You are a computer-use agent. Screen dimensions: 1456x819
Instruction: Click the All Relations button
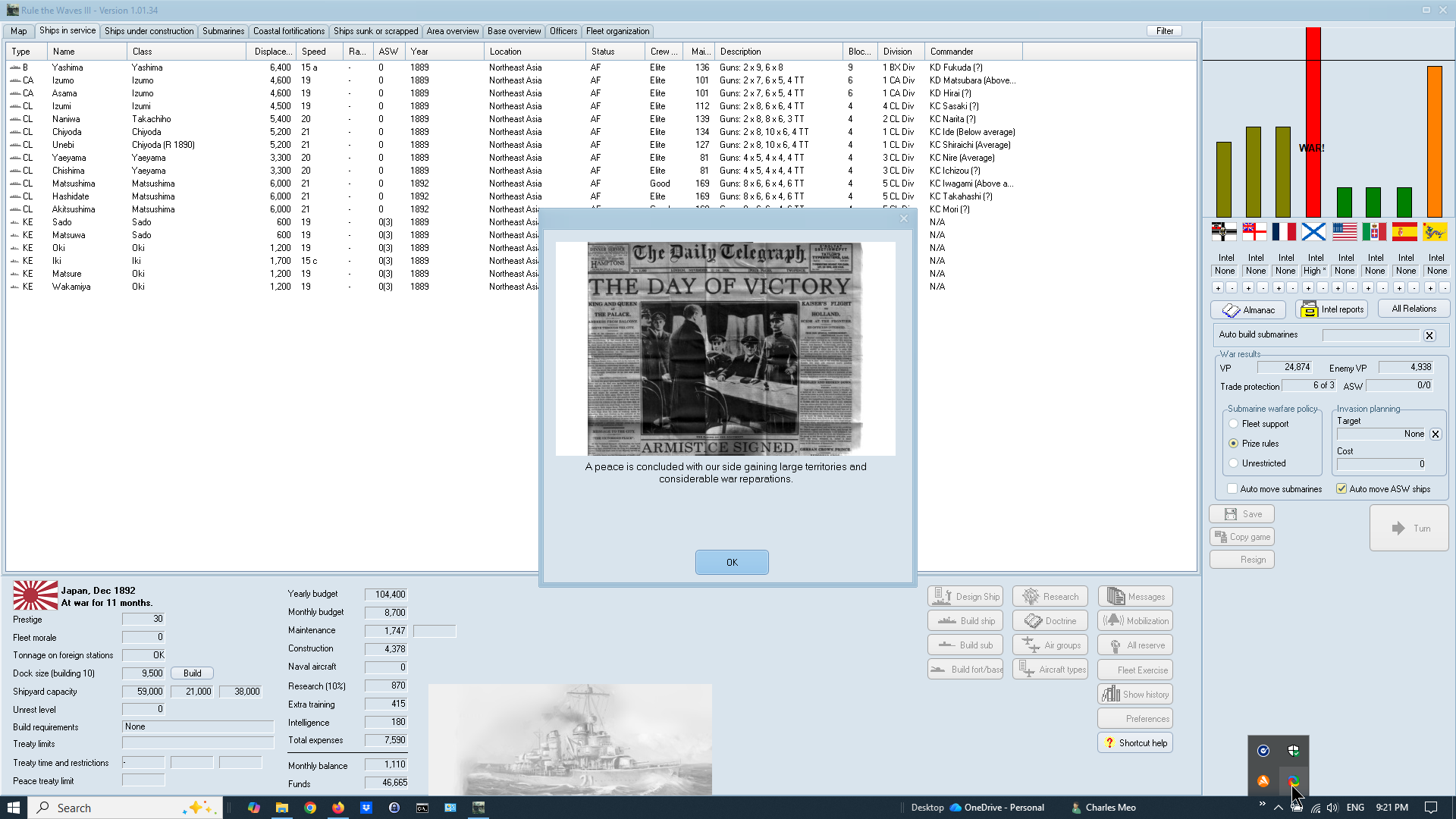(x=1414, y=309)
